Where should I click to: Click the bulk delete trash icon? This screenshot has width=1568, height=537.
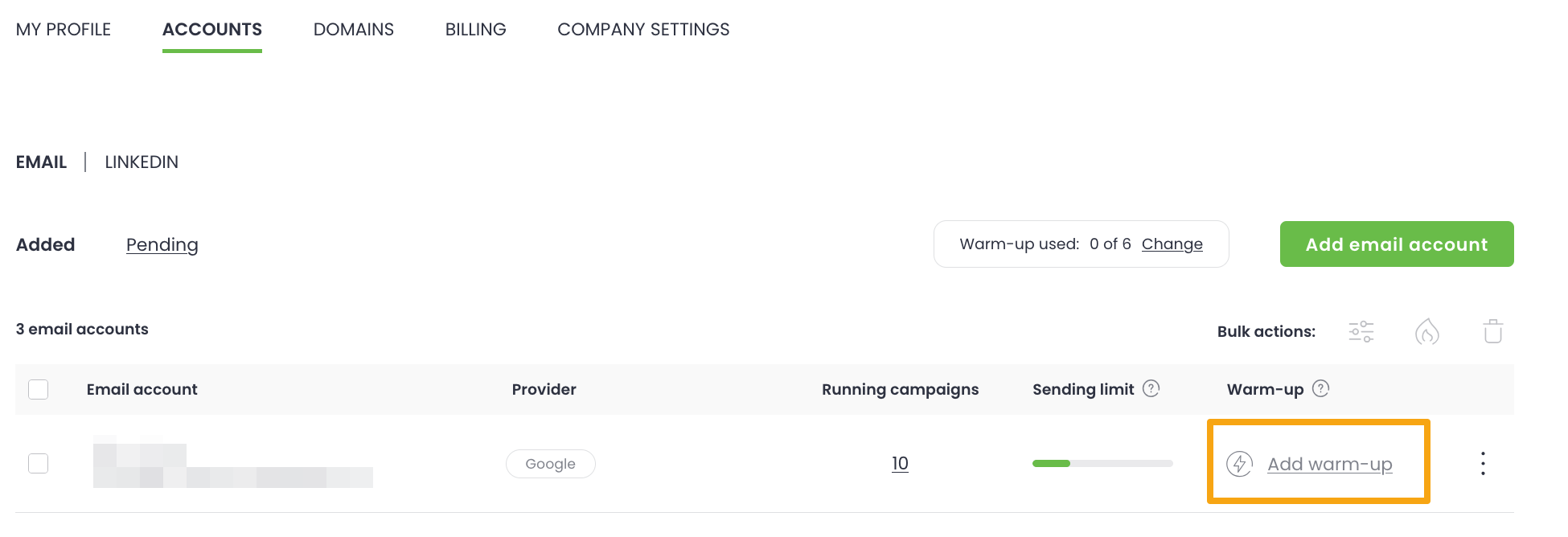[x=1492, y=331]
